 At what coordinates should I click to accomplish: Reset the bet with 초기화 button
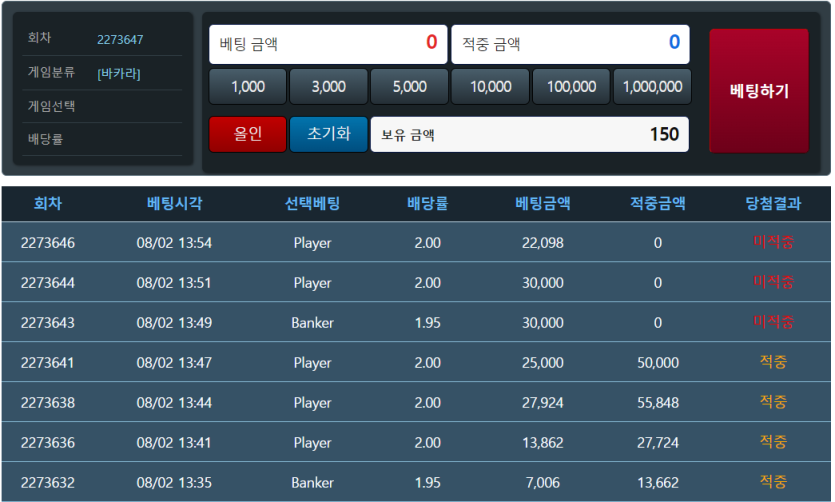[329, 134]
